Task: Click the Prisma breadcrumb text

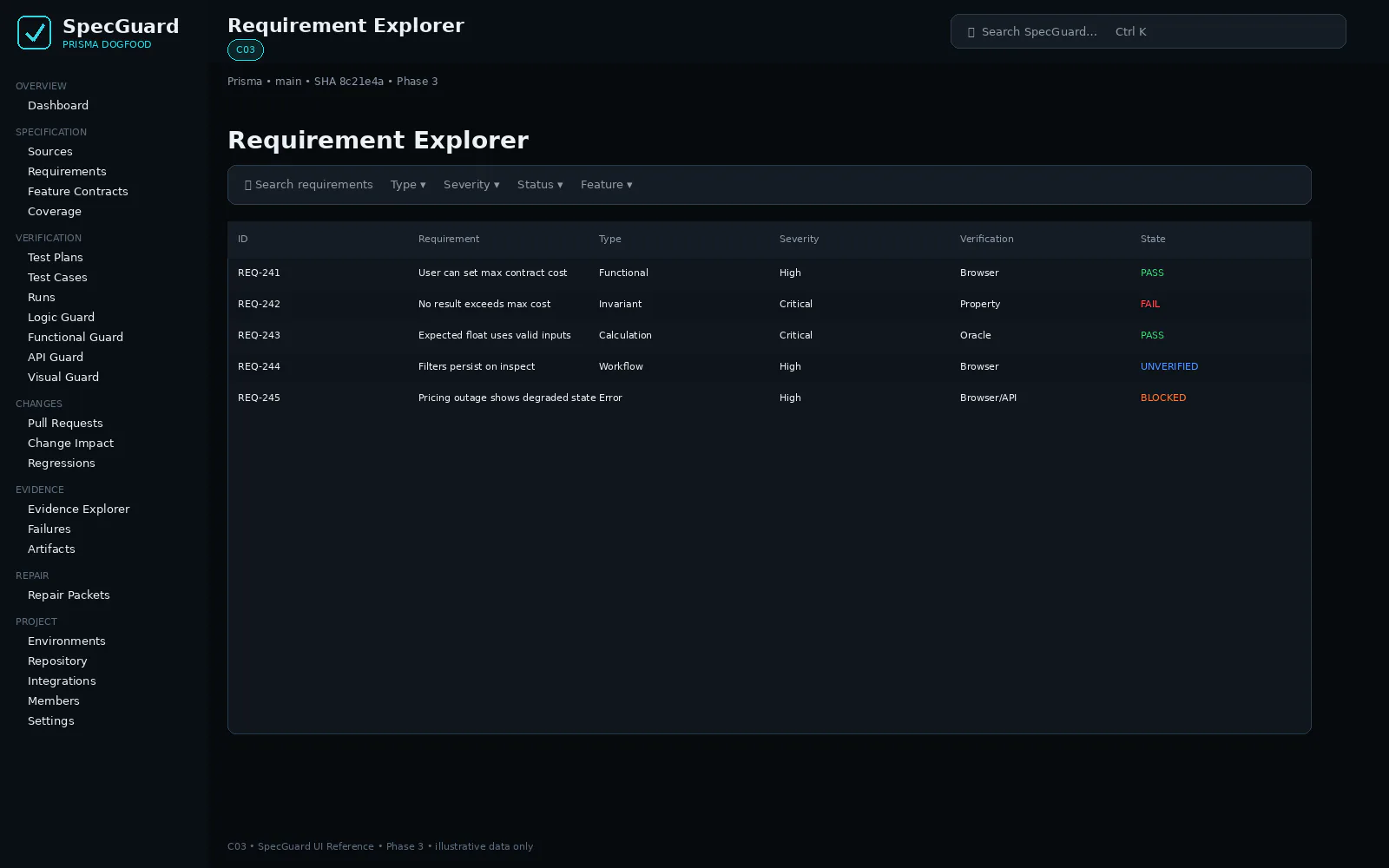Action: [x=245, y=82]
